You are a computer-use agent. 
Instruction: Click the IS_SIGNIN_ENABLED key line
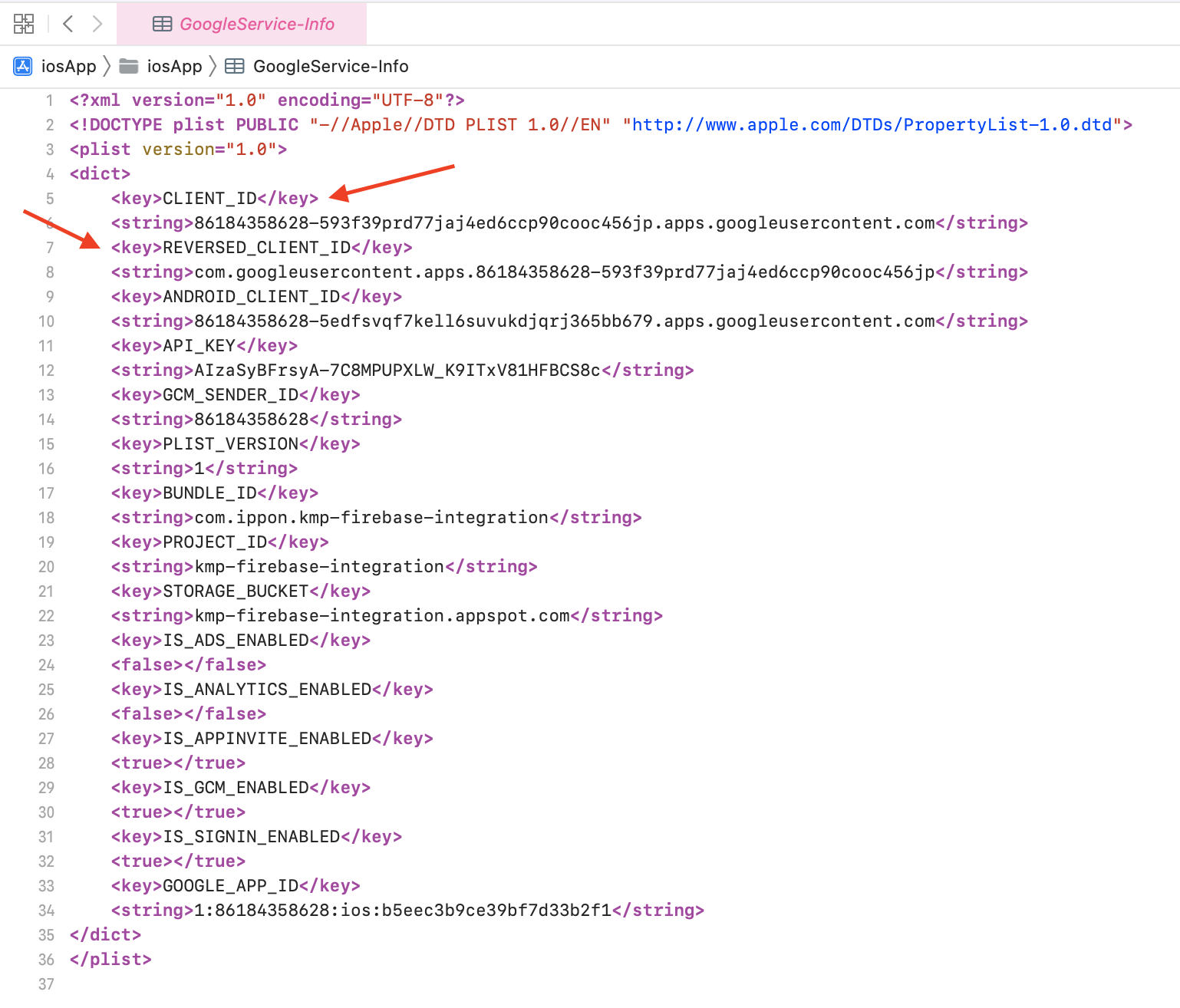pyautogui.click(x=256, y=836)
